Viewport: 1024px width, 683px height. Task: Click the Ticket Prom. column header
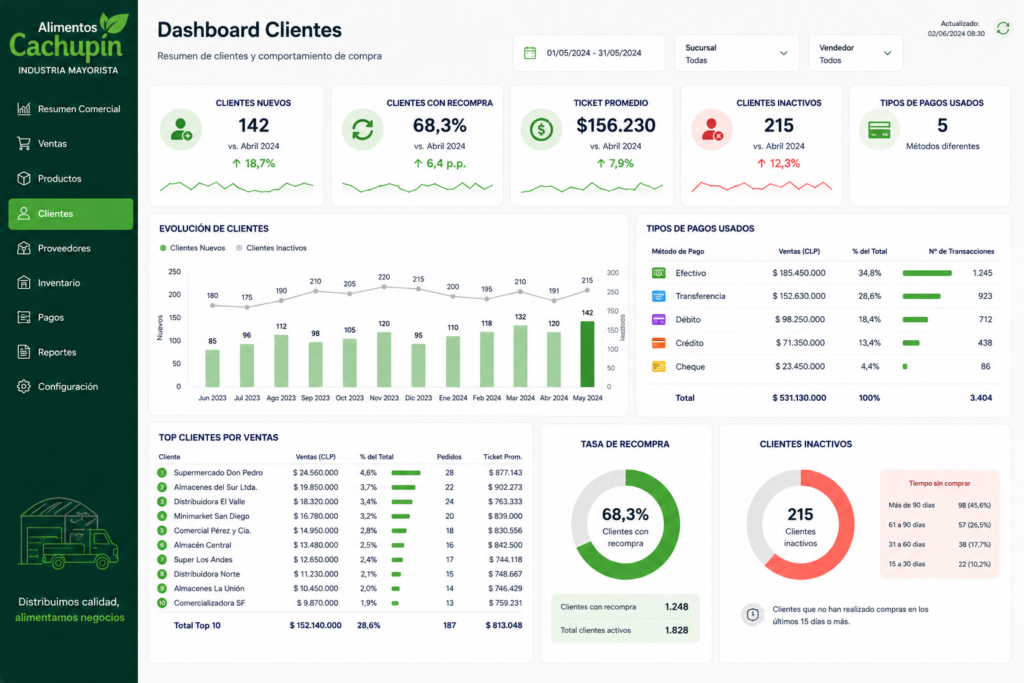(502, 457)
